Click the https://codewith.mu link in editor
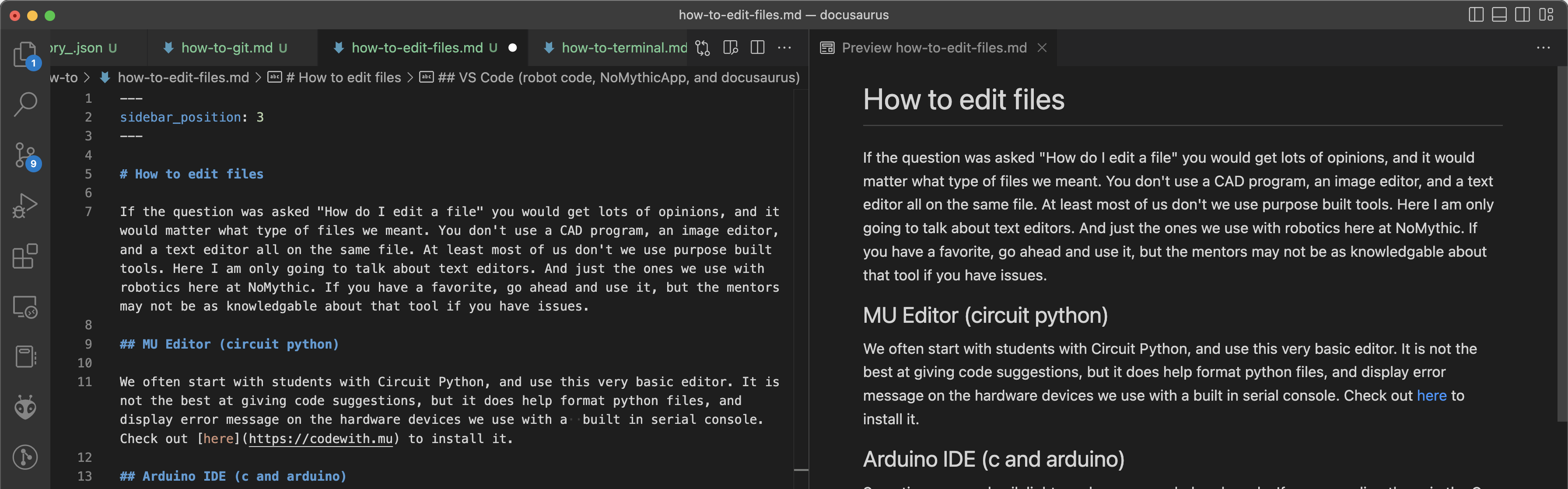The image size is (1568, 489). click(x=321, y=439)
